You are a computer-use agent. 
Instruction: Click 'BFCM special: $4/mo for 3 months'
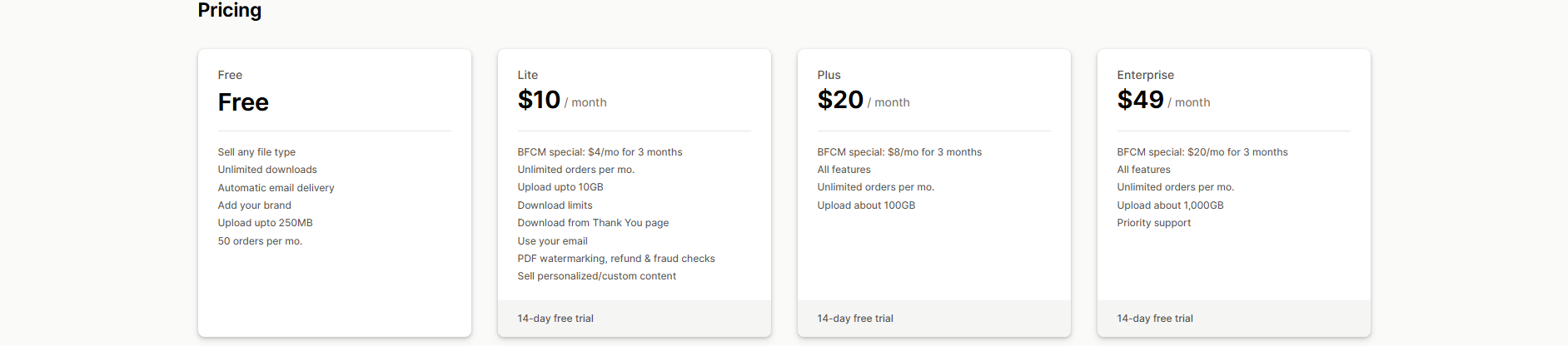click(x=600, y=152)
